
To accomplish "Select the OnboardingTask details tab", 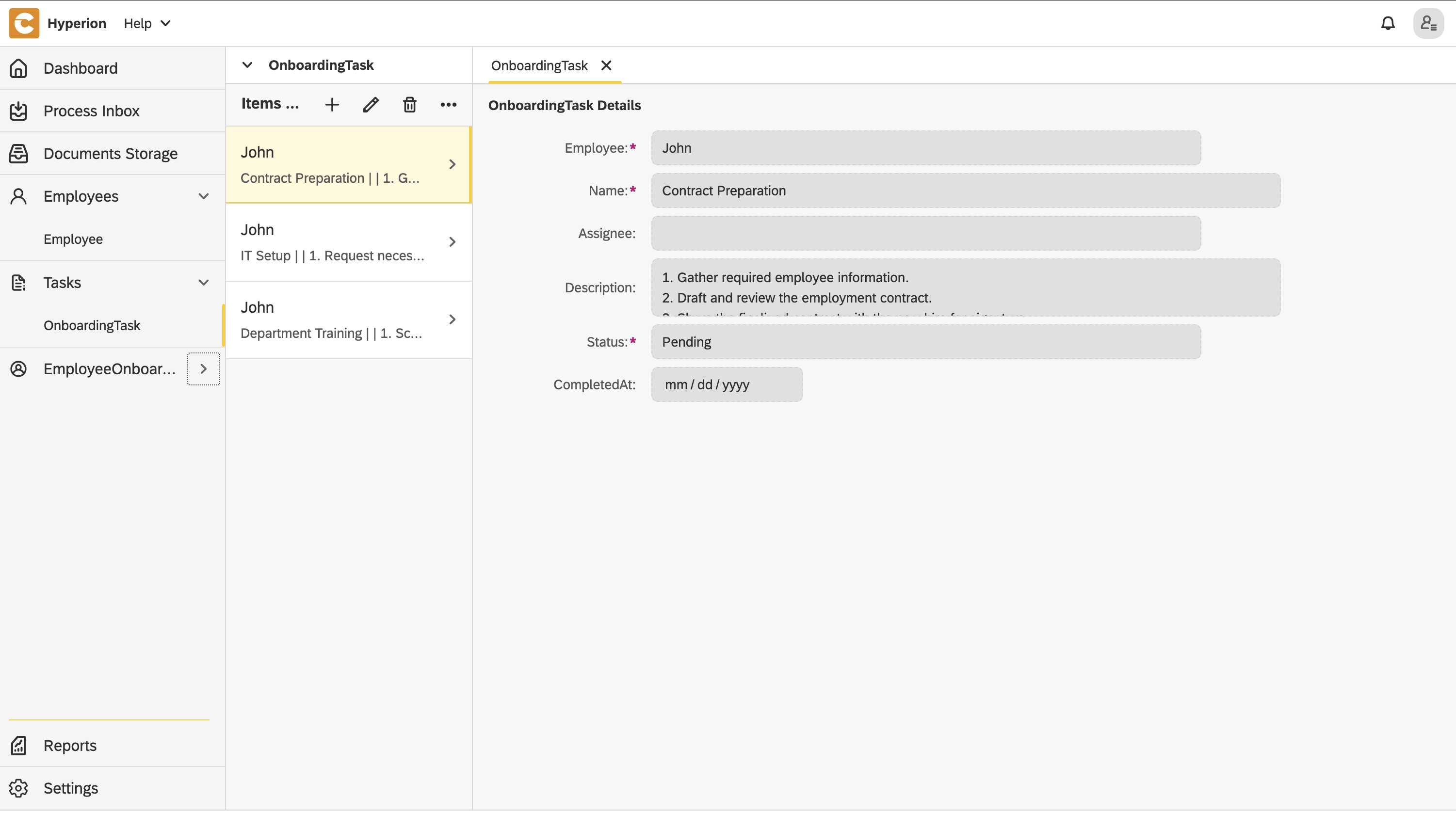I will pos(539,65).
